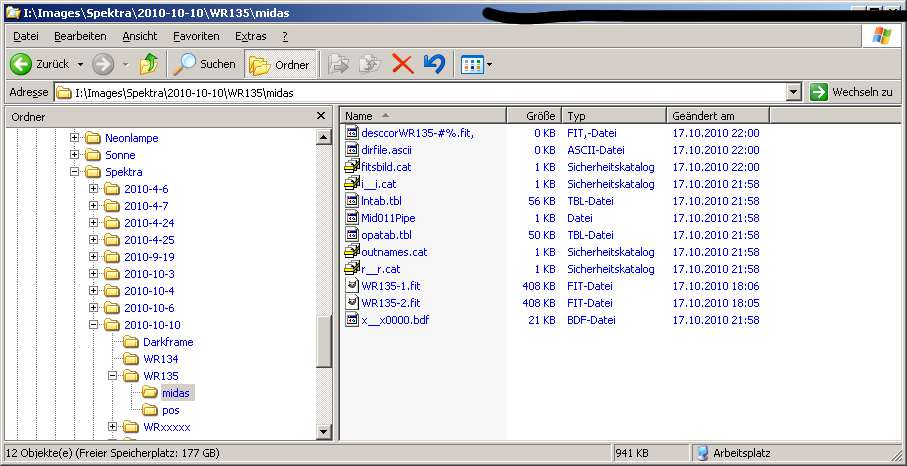Go up one folder level
This screenshot has width=907, height=466.
click(x=149, y=64)
